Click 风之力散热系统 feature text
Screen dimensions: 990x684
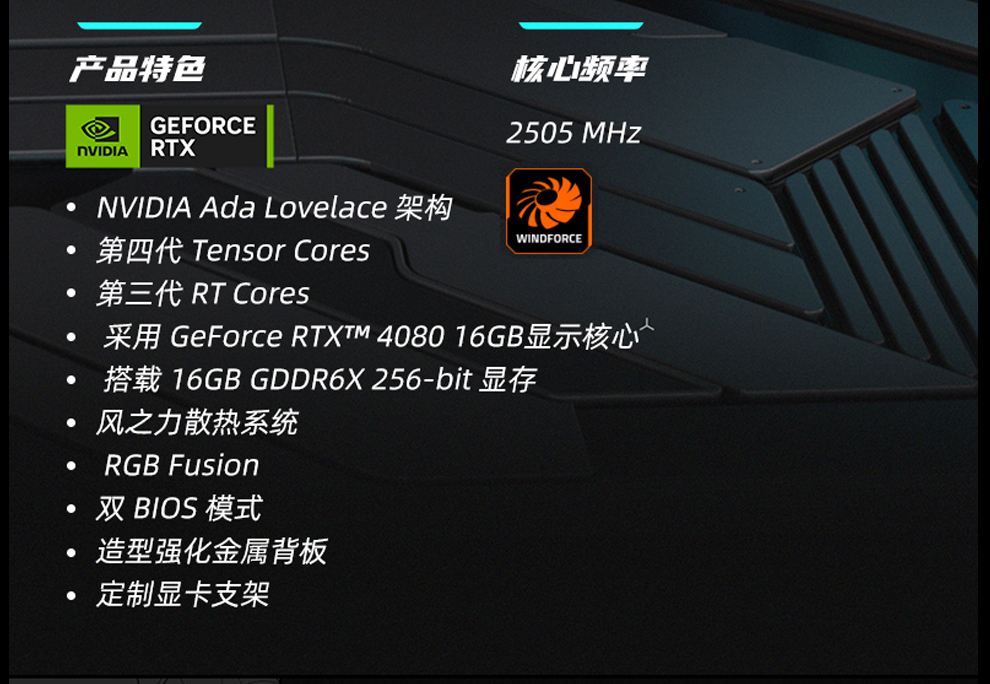coord(197,423)
